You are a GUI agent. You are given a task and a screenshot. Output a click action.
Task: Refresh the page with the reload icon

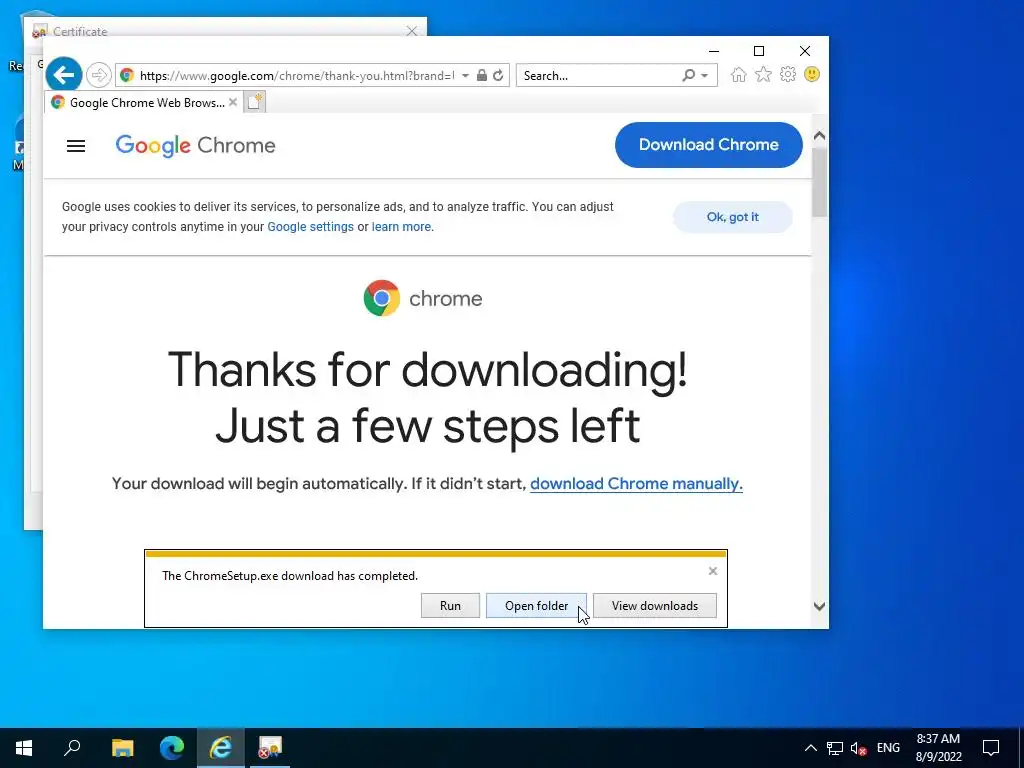click(x=498, y=75)
